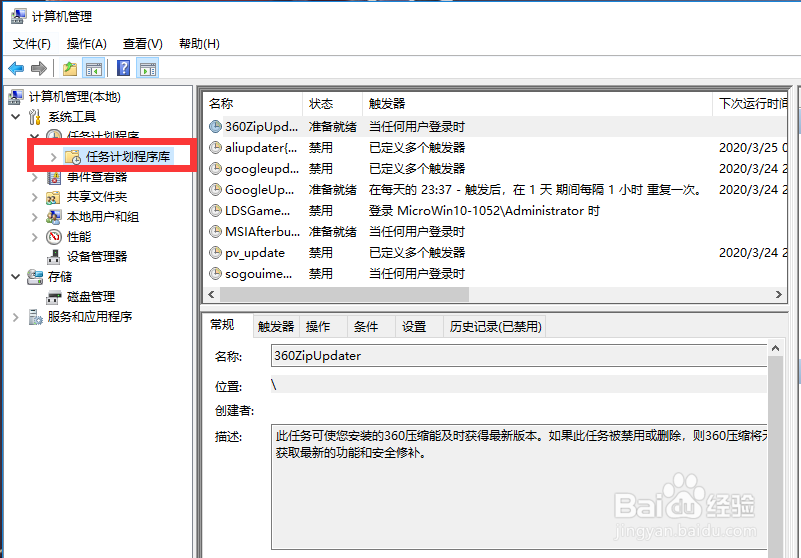Image resolution: width=801 pixels, height=558 pixels.
Task: Switch to the 历史记录(已禁用) tab
Action: coord(496,327)
